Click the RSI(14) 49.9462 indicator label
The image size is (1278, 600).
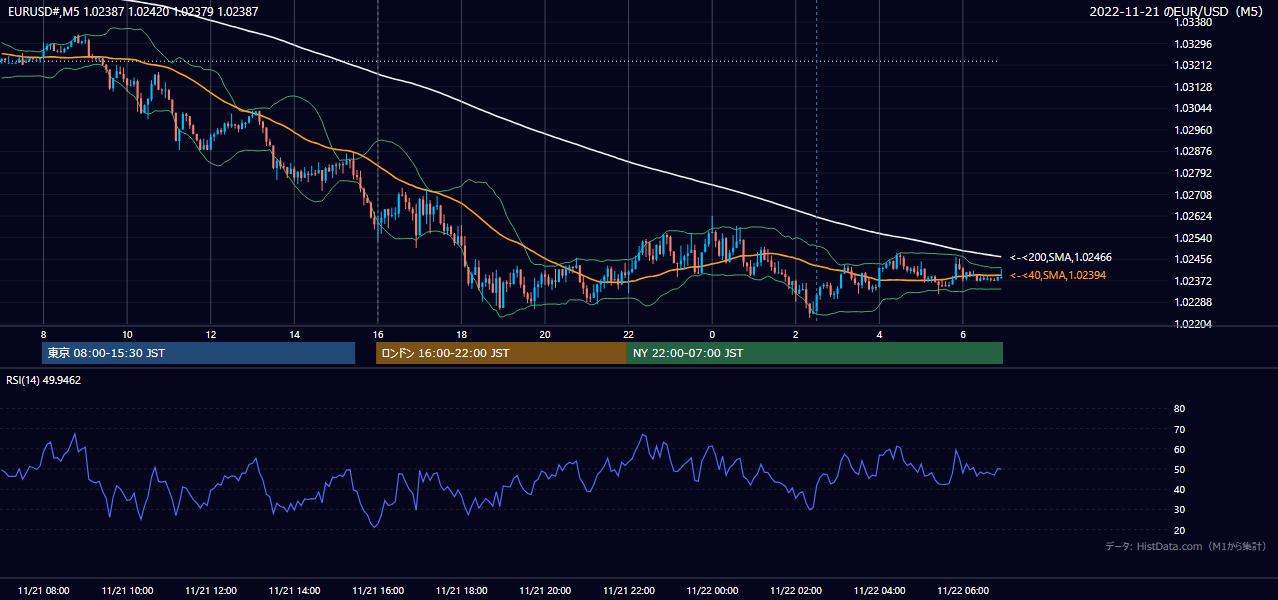[x=44, y=380]
